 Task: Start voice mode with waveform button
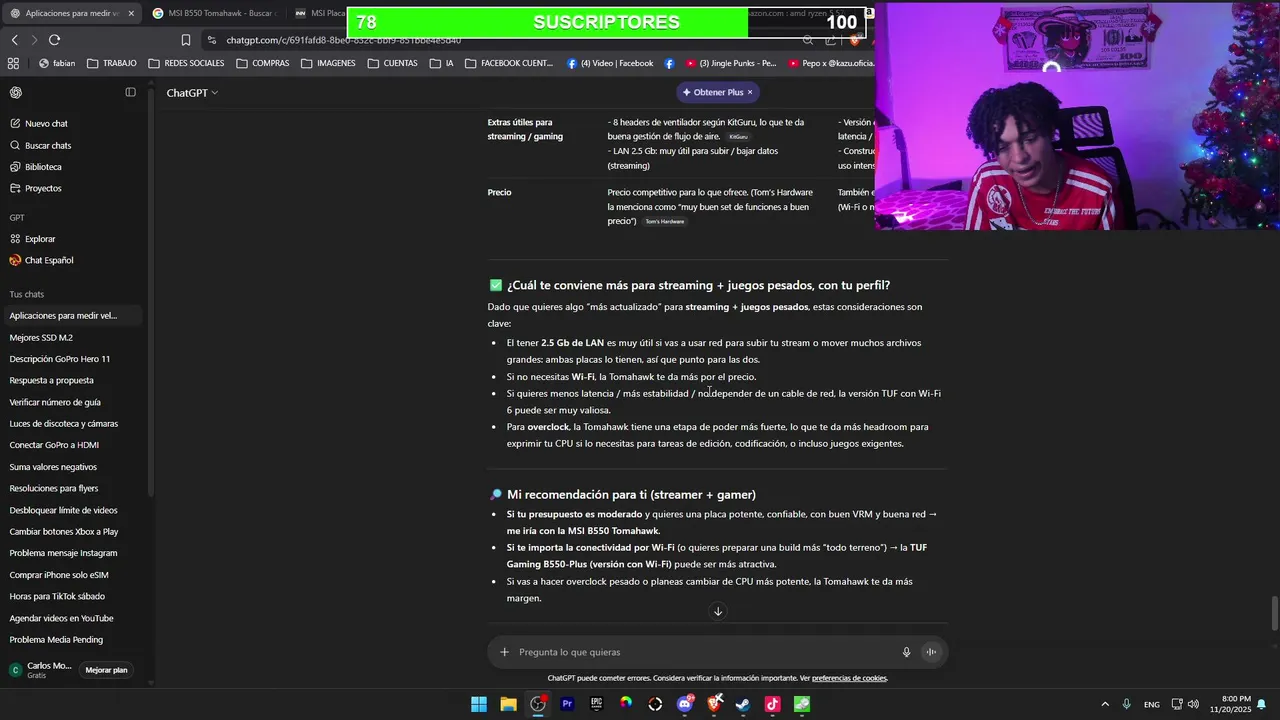930,652
